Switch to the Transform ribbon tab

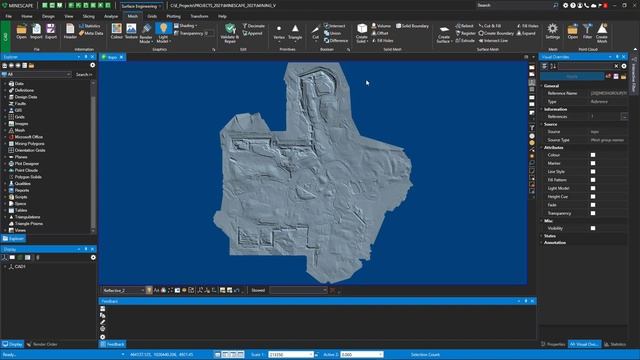click(199, 16)
